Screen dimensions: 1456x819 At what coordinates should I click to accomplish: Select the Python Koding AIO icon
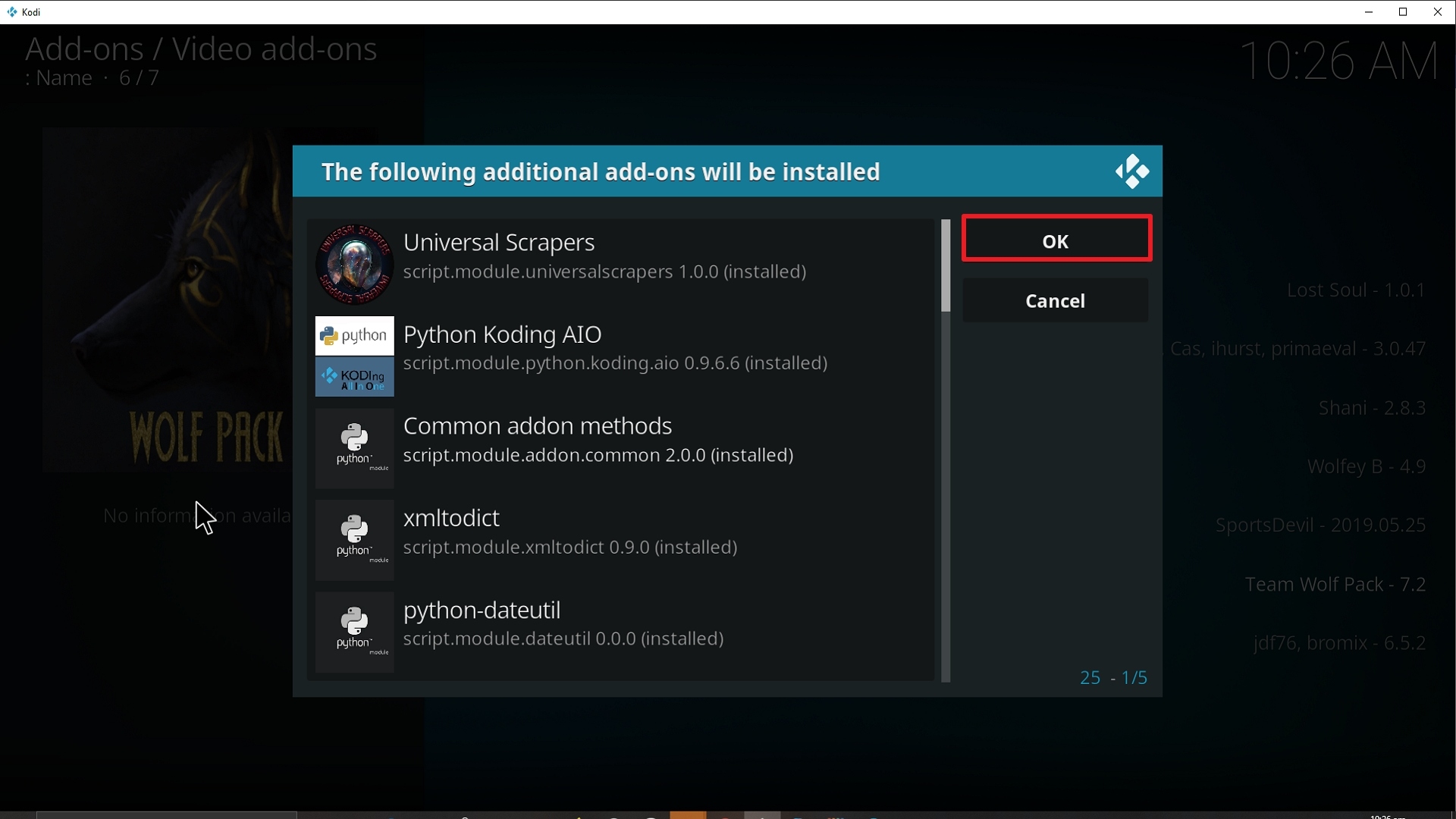click(354, 356)
